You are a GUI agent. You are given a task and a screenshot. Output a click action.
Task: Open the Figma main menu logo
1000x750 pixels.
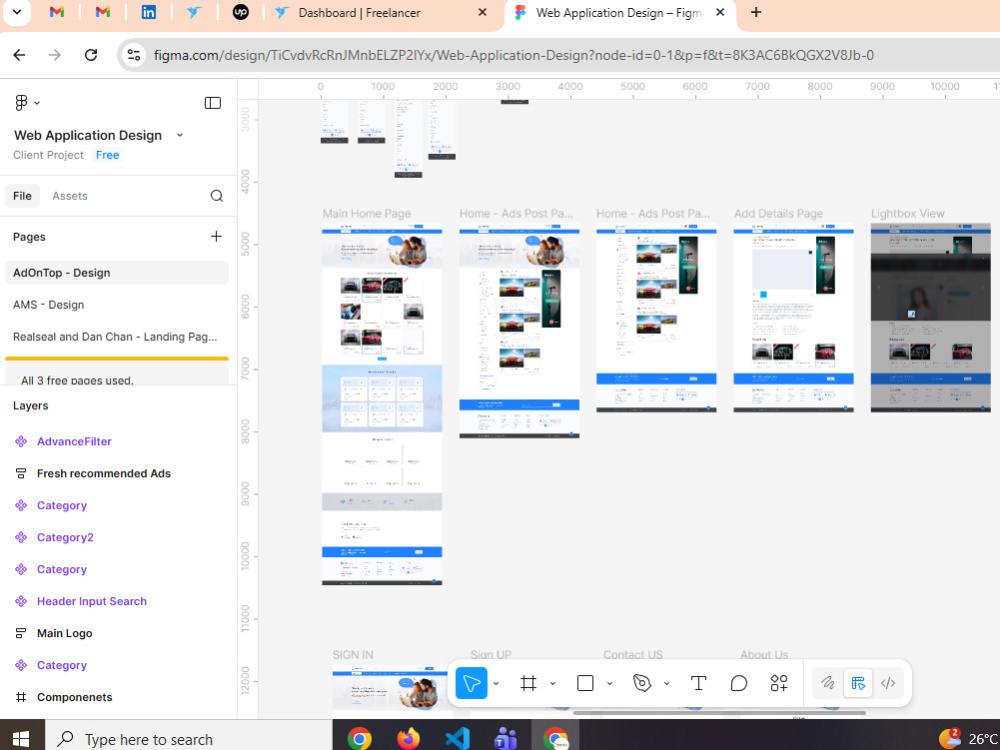21,103
